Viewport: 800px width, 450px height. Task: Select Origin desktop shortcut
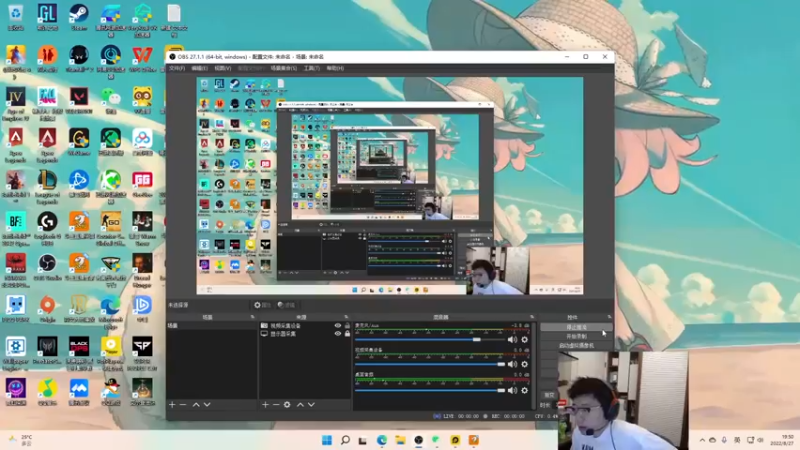[x=47, y=309]
